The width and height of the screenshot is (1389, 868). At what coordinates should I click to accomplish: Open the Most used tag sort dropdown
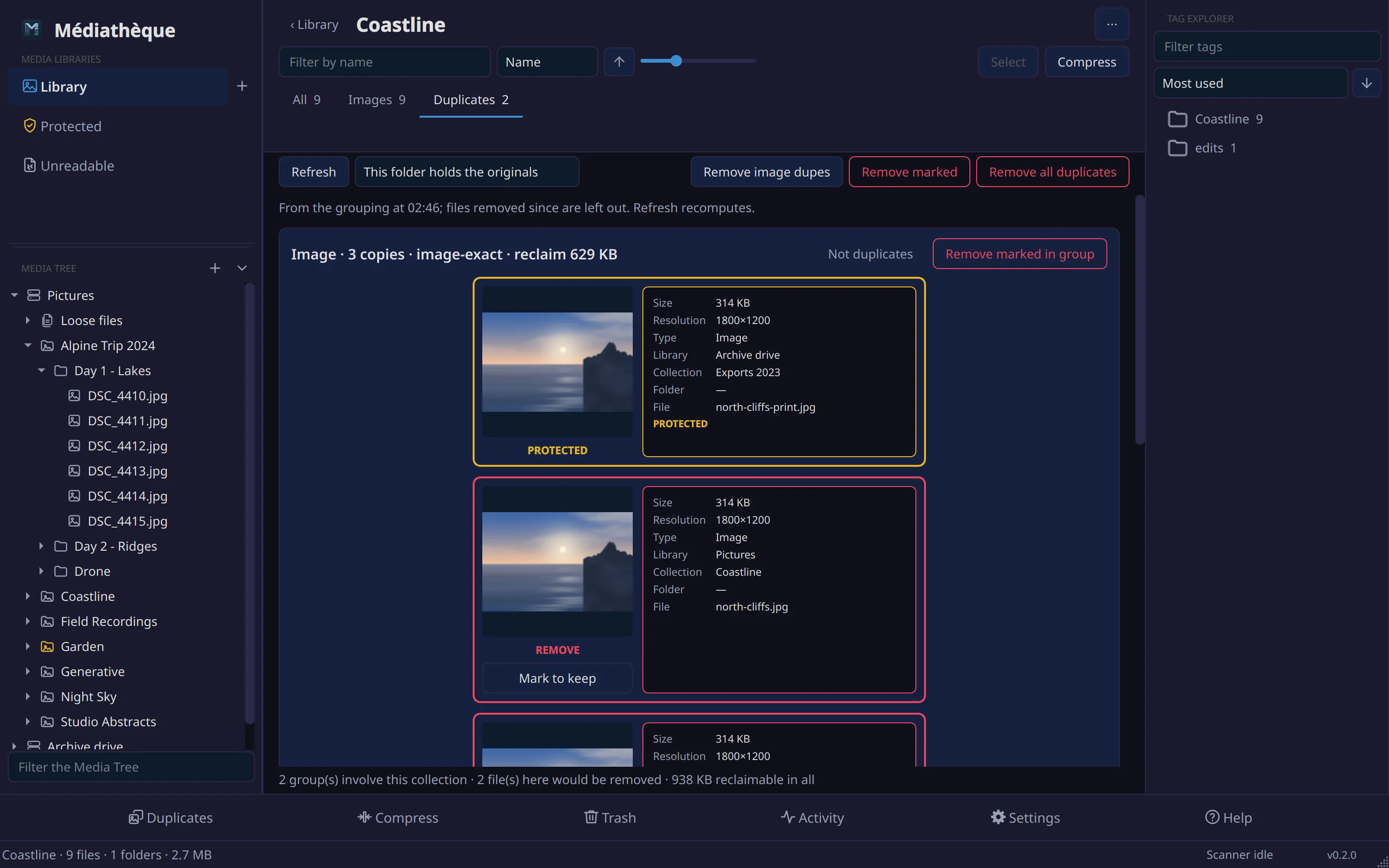click(x=1250, y=83)
